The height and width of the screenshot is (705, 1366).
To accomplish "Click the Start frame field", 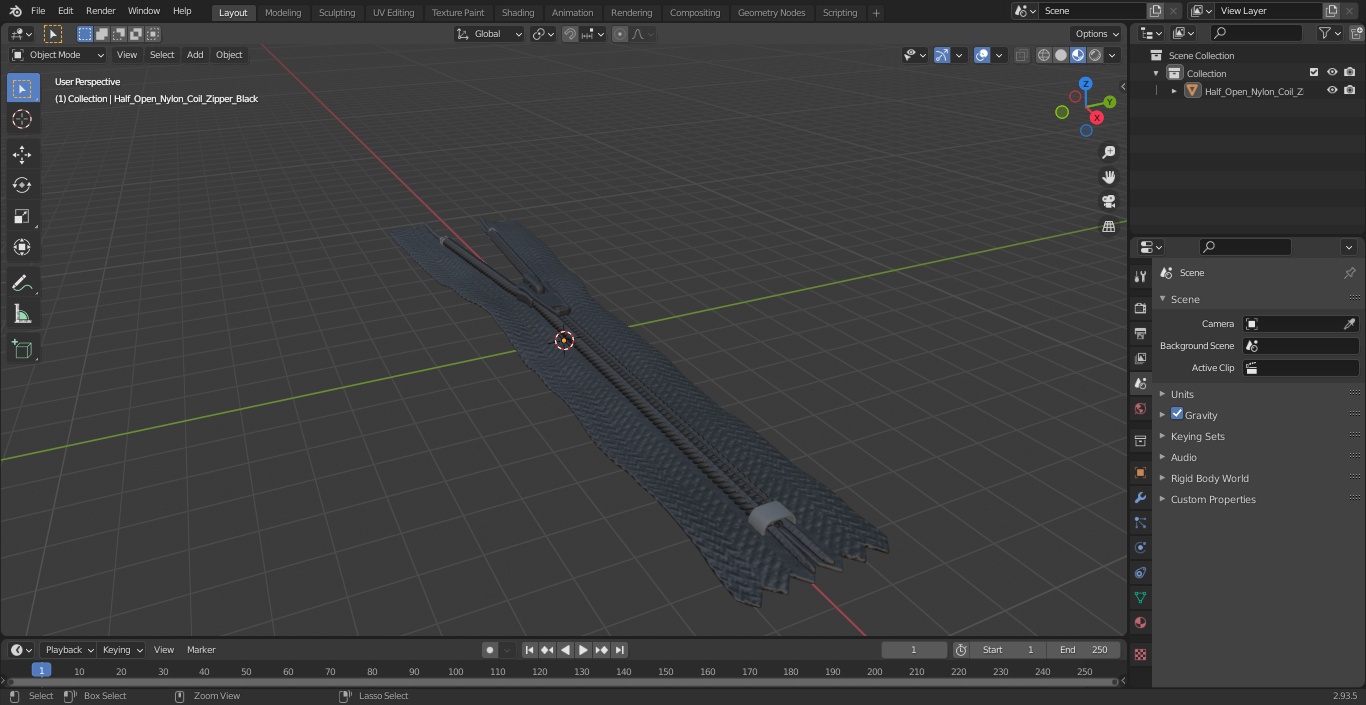I will 1008,650.
